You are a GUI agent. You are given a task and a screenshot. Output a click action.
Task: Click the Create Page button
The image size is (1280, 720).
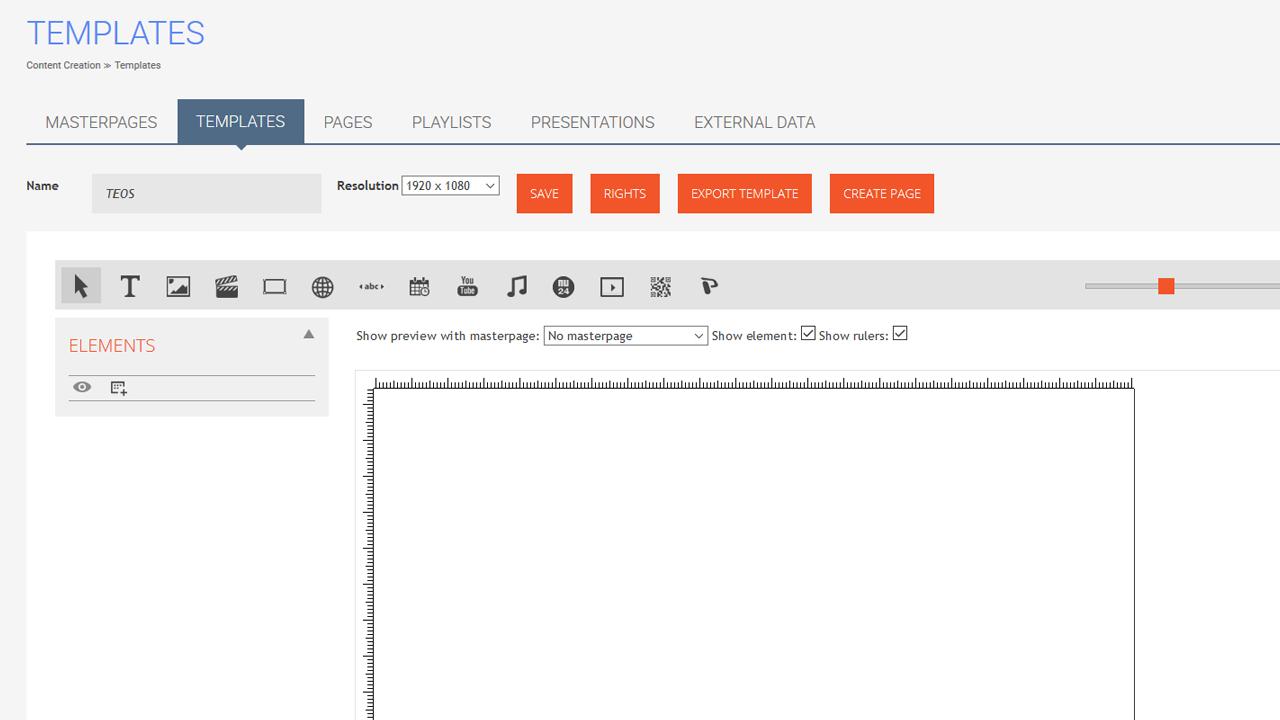[882, 194]
